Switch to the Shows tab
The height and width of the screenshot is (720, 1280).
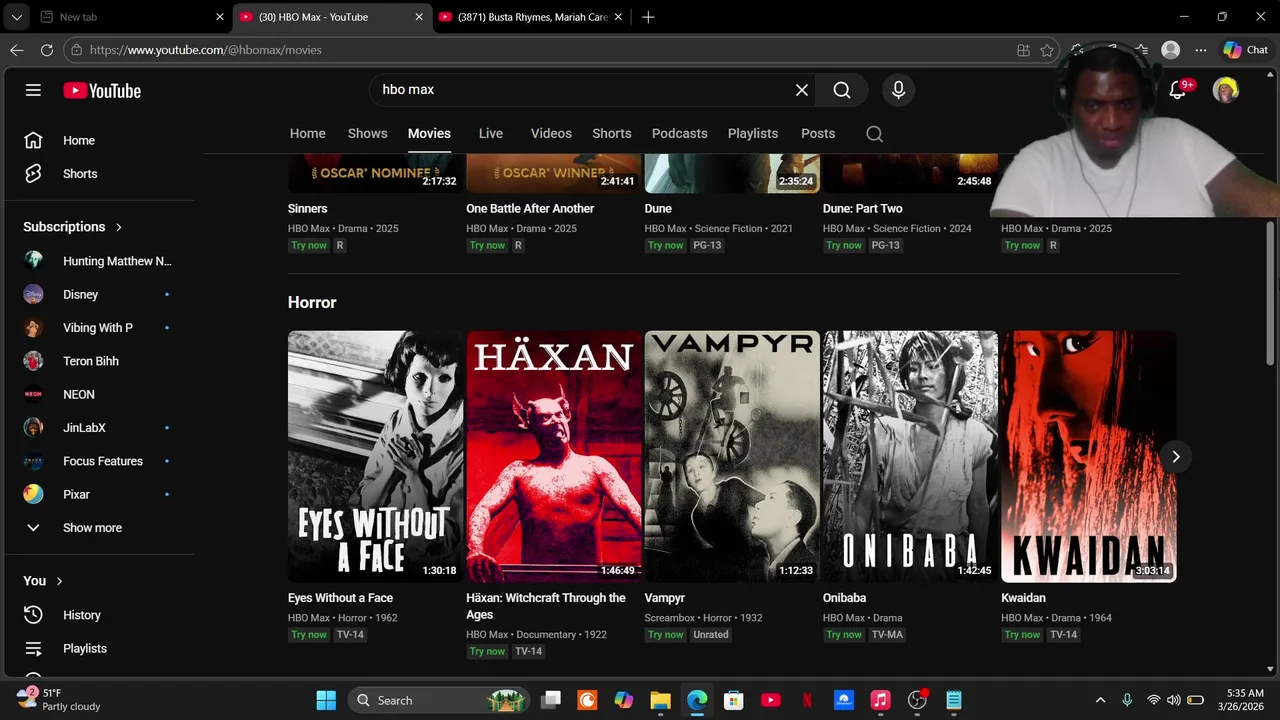(x=367, y=133)
